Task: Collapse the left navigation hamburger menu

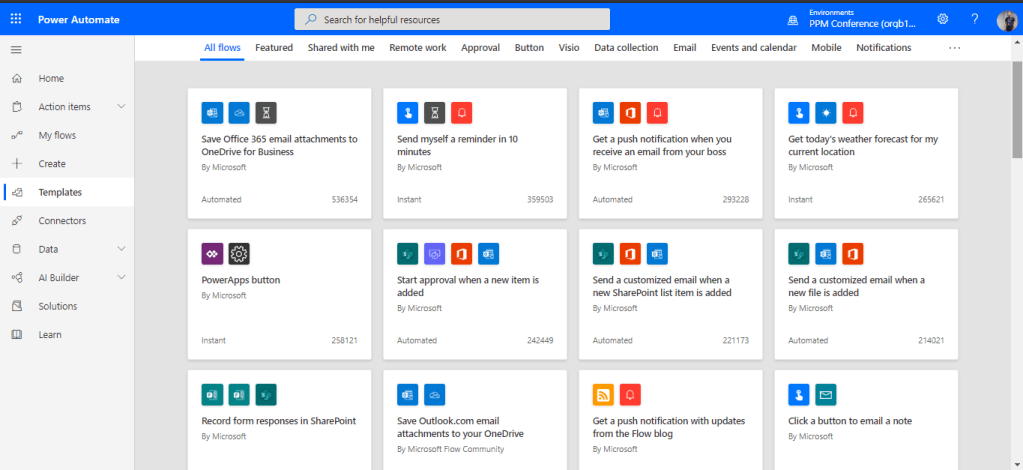Action: (x=16, y=49)
